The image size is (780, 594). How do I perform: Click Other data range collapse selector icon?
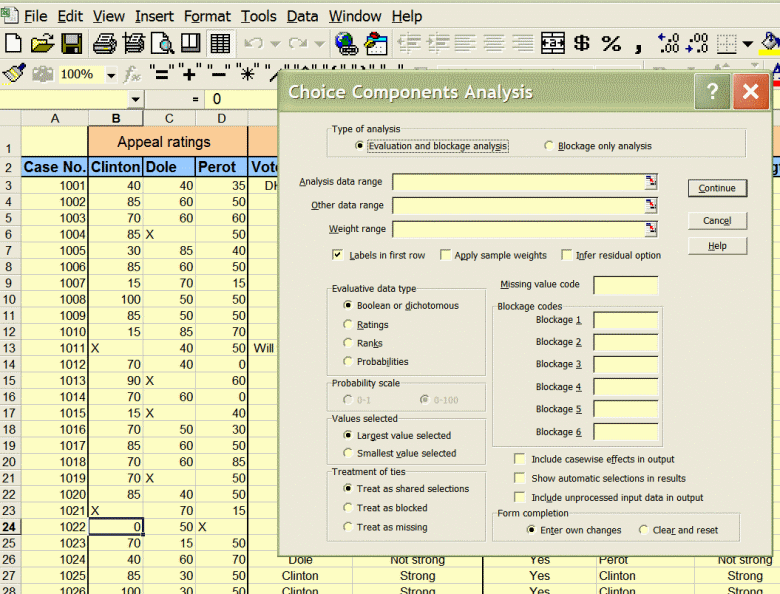pyautogui.click(x=651, y=205)
